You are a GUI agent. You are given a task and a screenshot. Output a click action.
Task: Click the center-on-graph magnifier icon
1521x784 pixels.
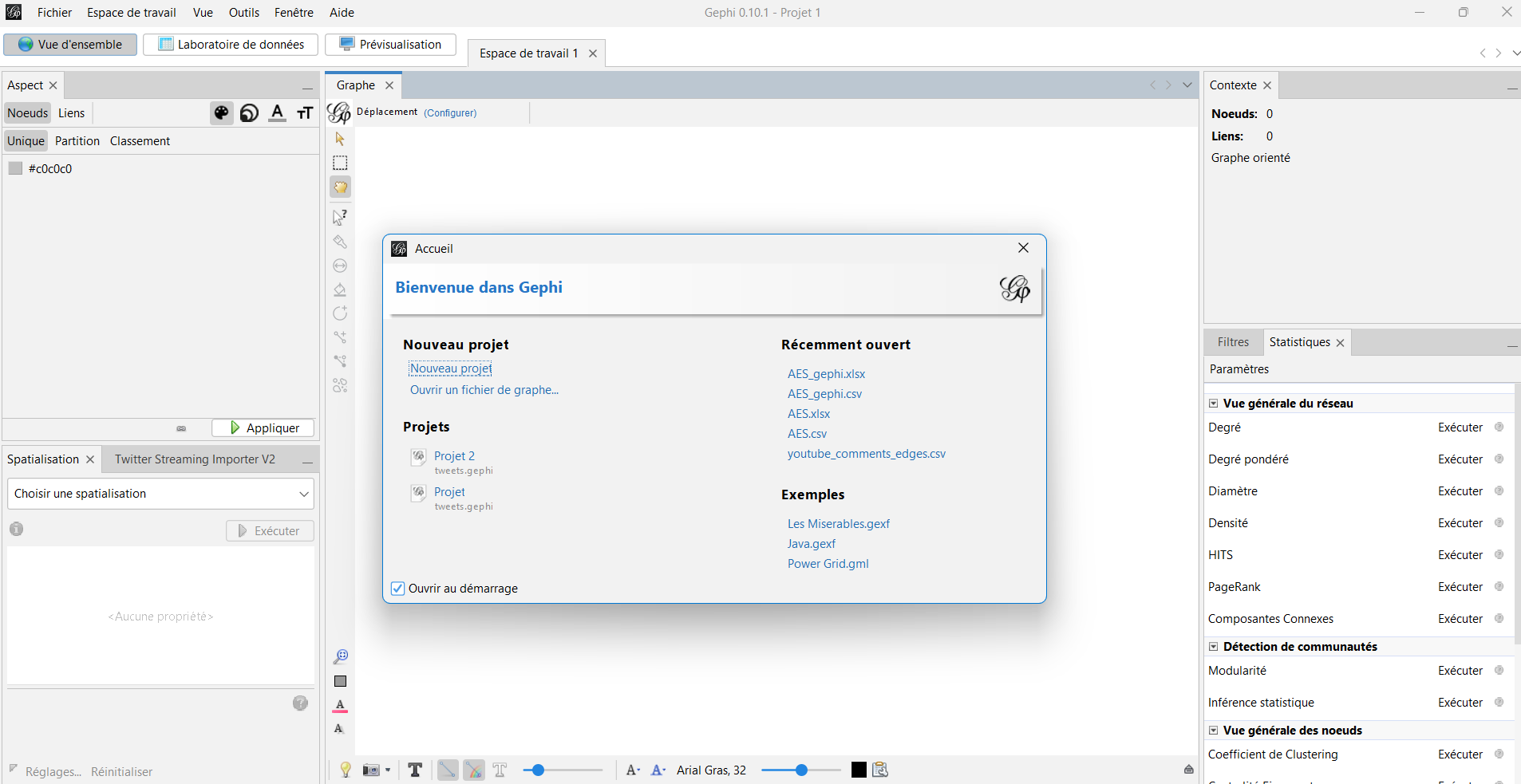pos(341,656)
